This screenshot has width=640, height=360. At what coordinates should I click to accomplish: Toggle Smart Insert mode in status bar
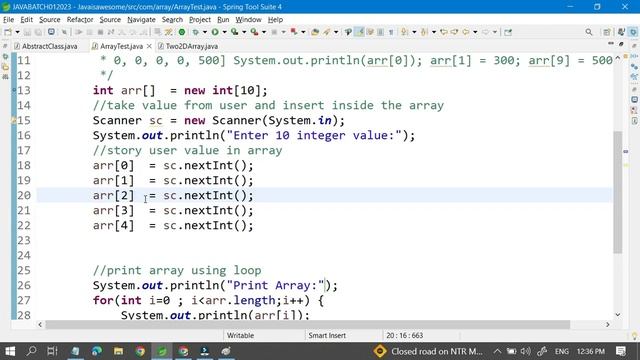pos(327,336)
